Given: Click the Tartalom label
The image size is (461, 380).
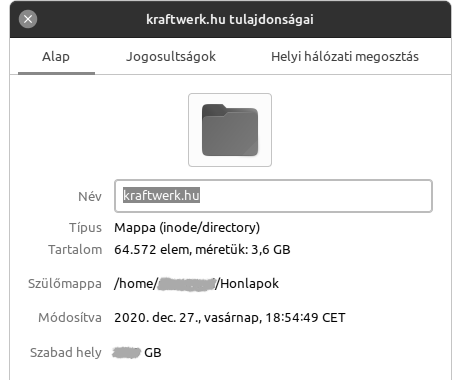Looking at the screenshot, I should pyautogui.click(x=75, y=250).
